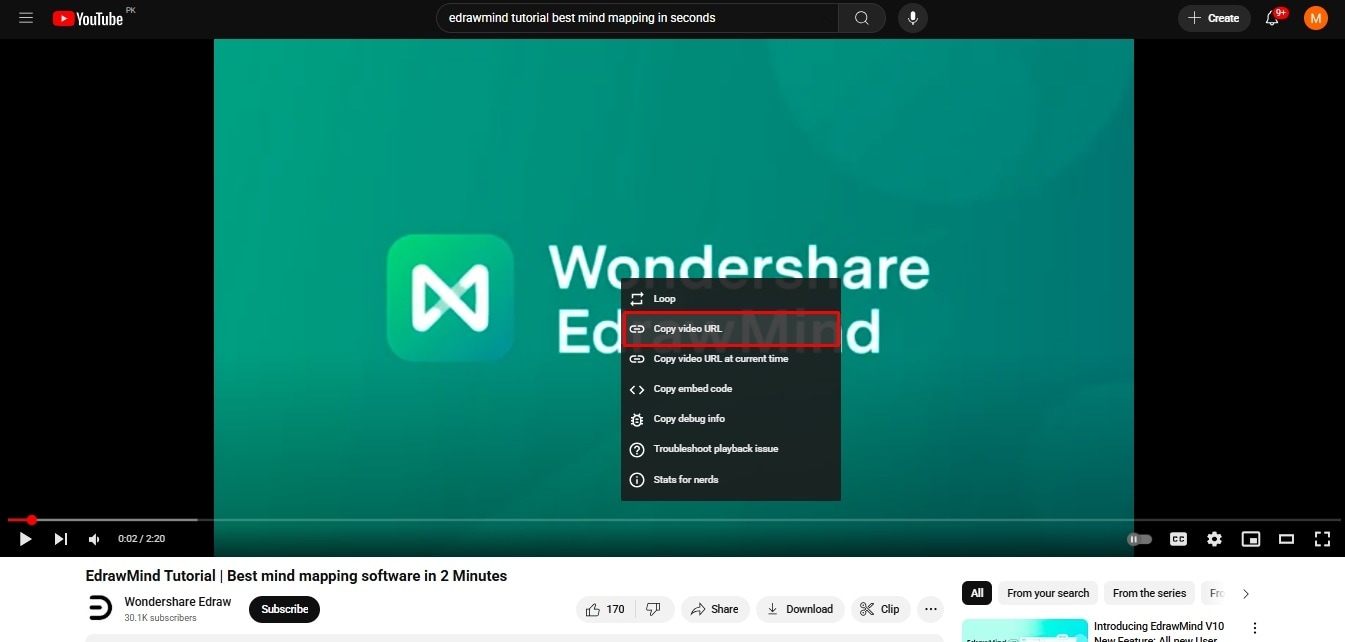
Task: Seek along the video progress bar
Action: pyautogui.click(x=672, y=520)
